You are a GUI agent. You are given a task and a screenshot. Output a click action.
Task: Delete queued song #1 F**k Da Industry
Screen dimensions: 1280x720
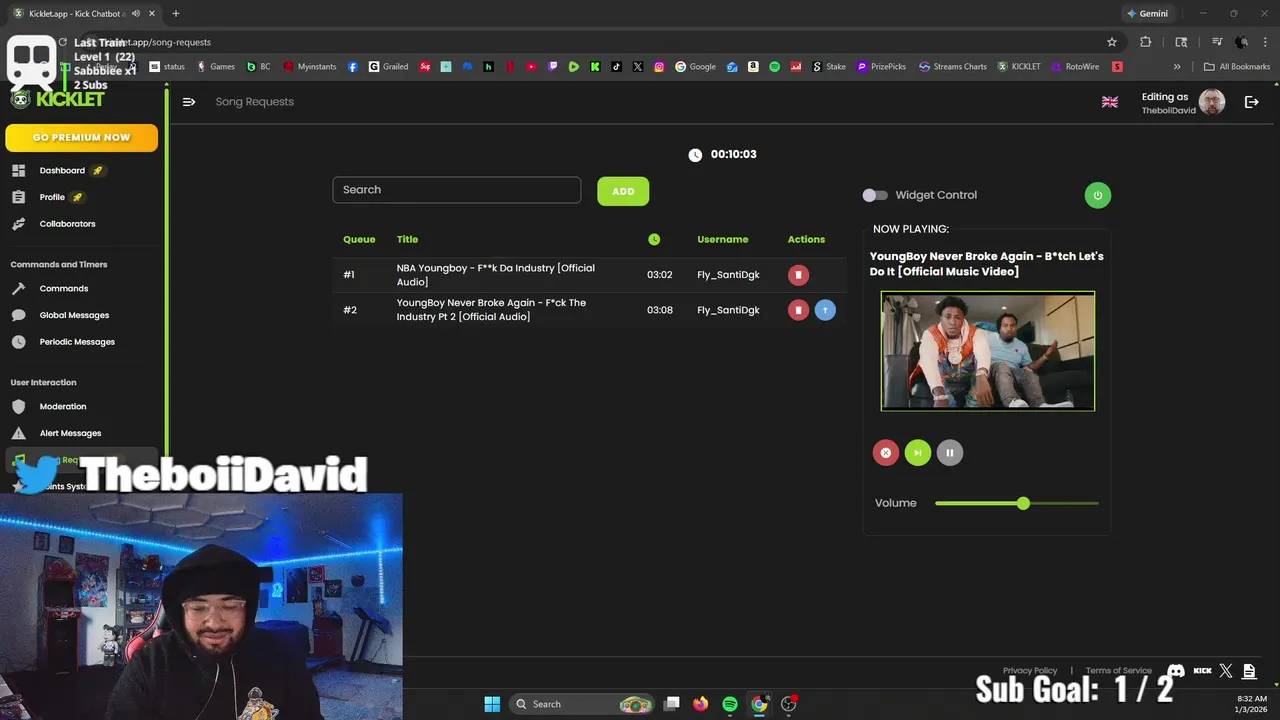point(798,275)
